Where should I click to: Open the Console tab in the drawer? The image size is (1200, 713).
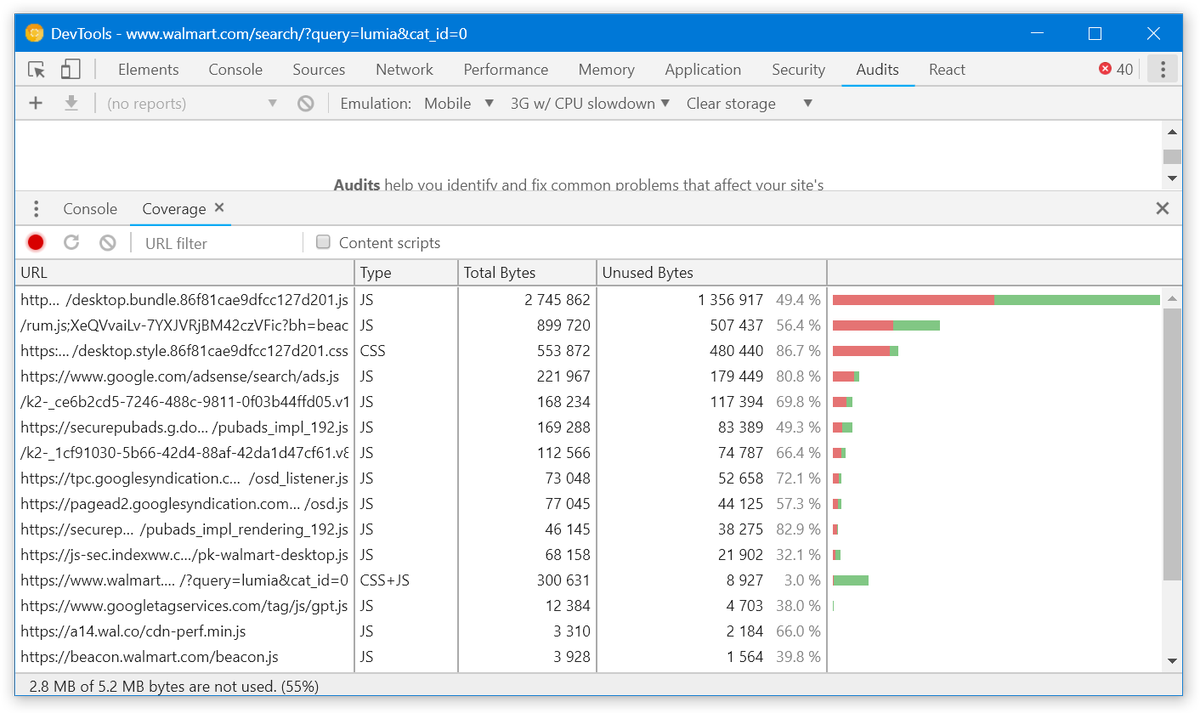(90, 209)
